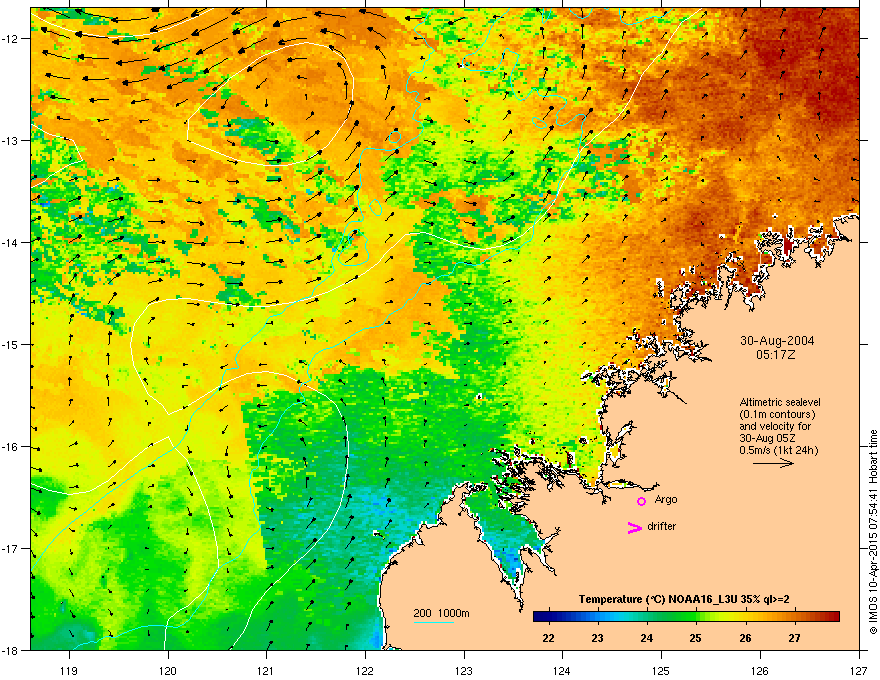Click the 200 1000m depth legend label
880x680 pixels.
coord(441,613)
